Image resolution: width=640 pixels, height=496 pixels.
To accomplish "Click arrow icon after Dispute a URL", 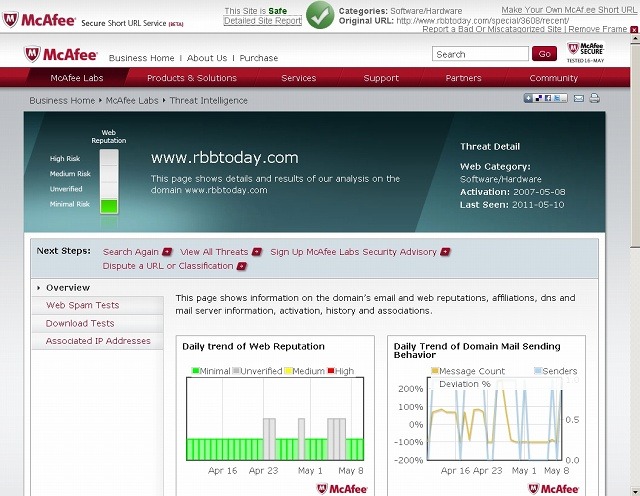I will (x=242, y=266).
